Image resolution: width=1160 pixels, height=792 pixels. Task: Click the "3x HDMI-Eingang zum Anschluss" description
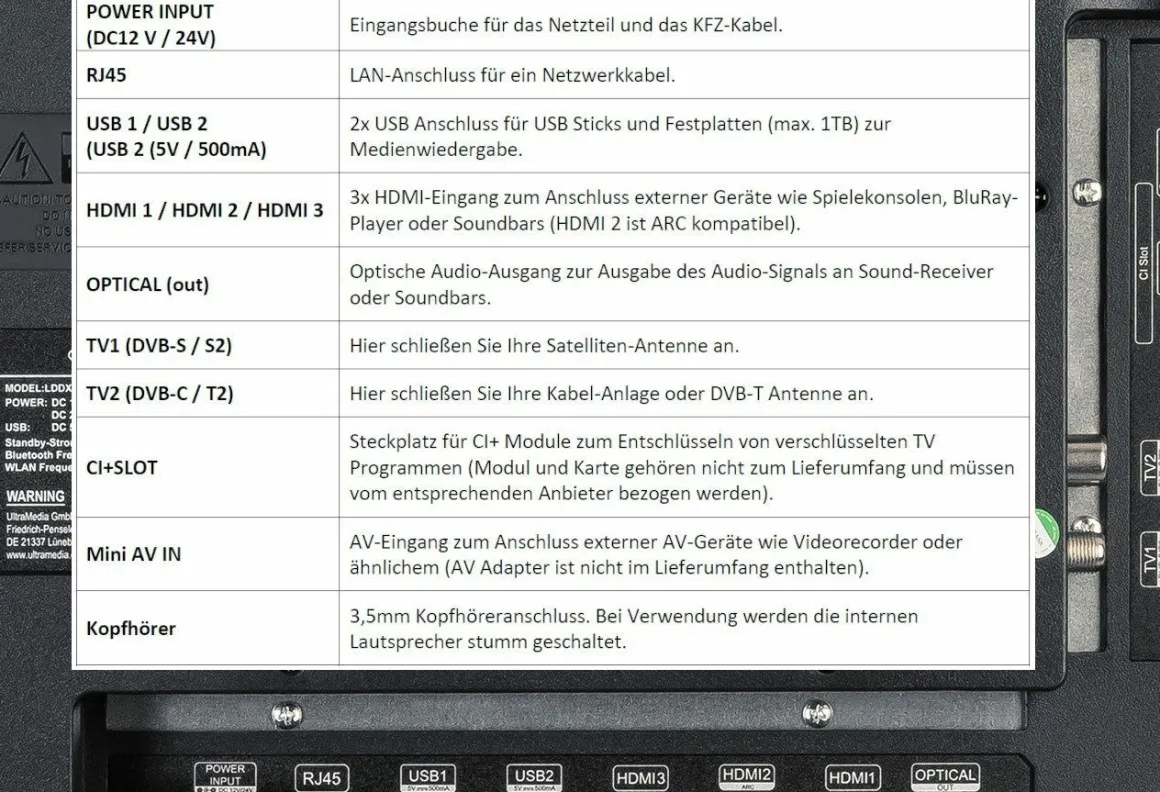point(684,210)
